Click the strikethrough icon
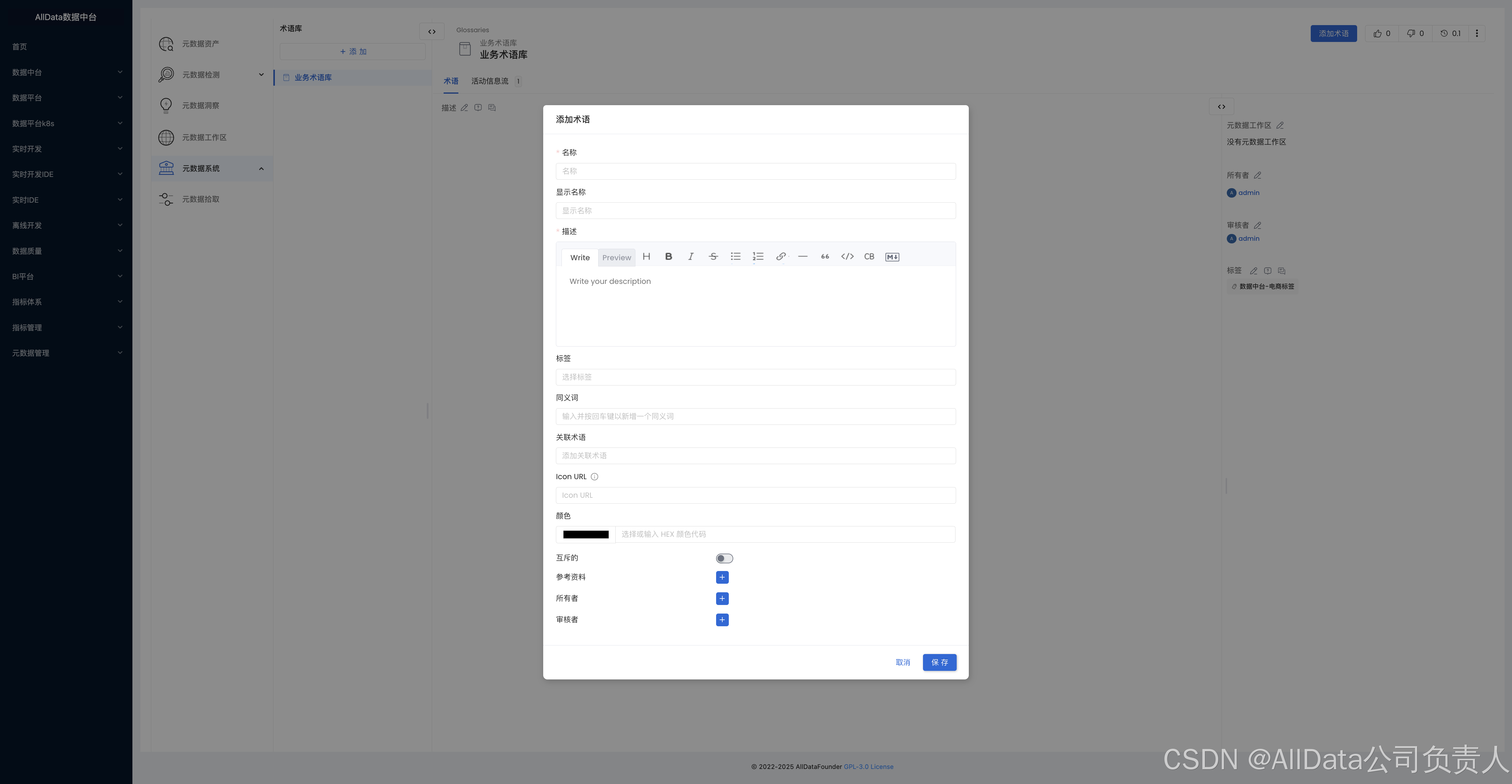Viewport: 1512px width, 784px height. 713,256
